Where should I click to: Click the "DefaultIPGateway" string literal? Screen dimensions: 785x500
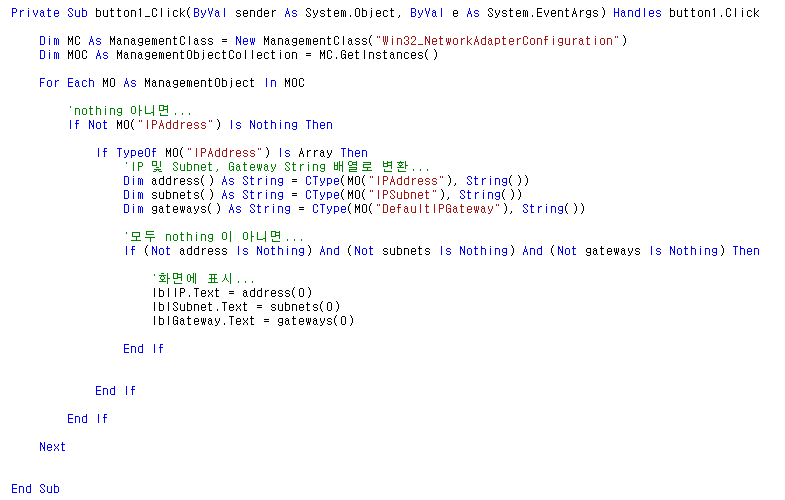pyautogui.click(x=438, y=209)
